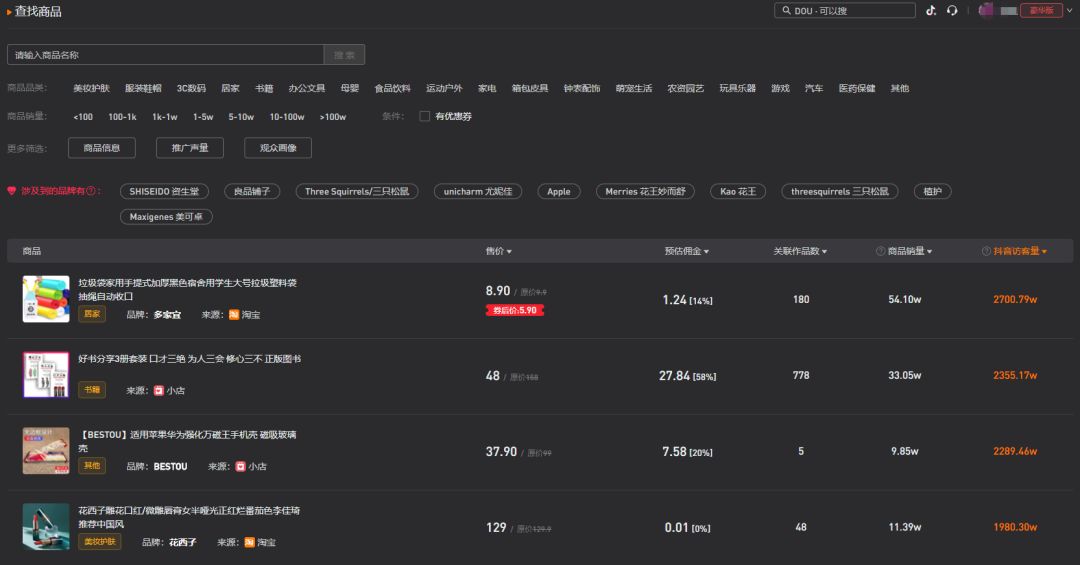Select the 居家 category filter

point(230,88)
